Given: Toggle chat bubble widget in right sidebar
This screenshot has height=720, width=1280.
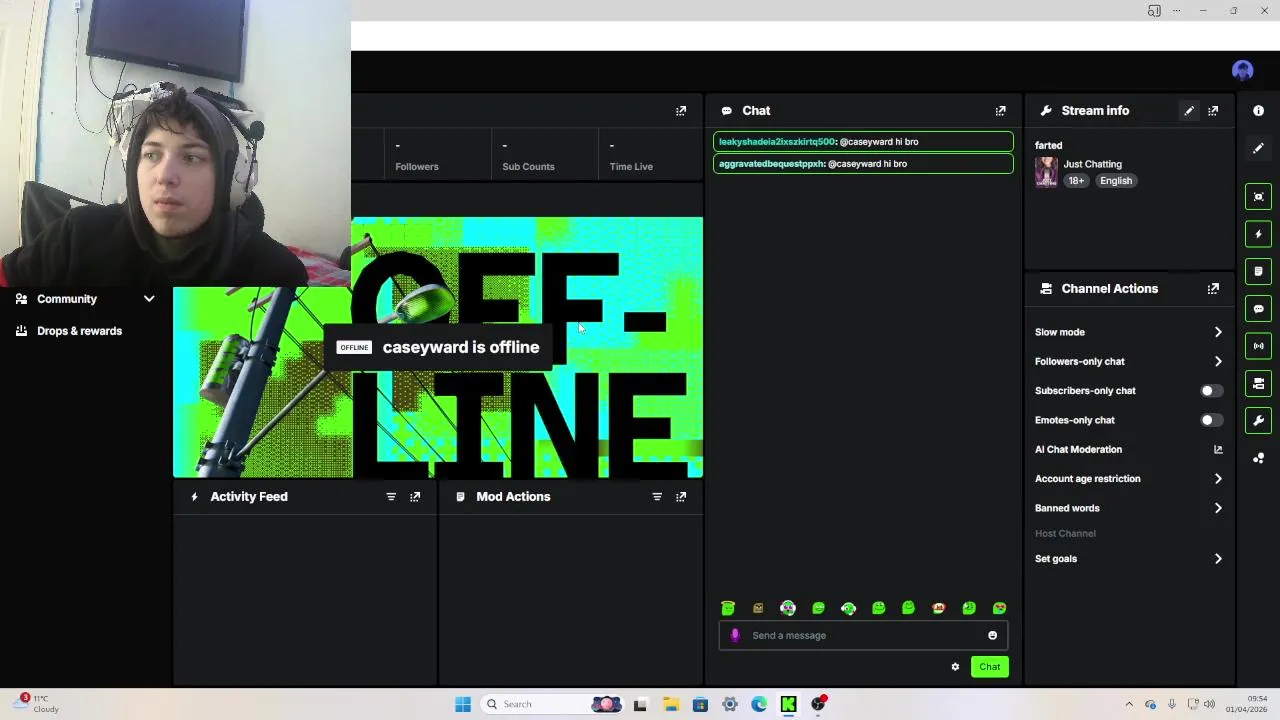Looking at the screenshot, I should point(1259,309).
